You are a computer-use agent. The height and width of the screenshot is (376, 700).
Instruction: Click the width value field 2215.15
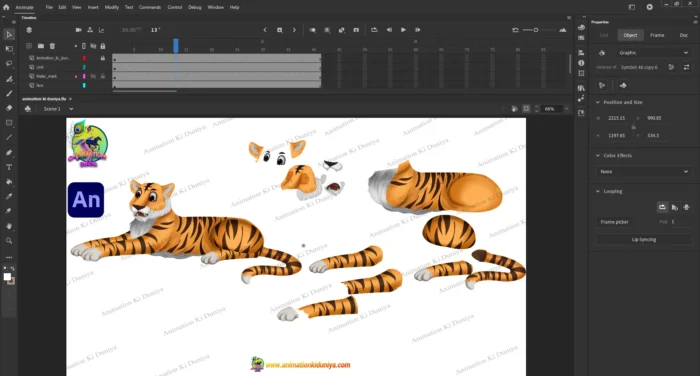pyautogui.click(x=617, y=118)
